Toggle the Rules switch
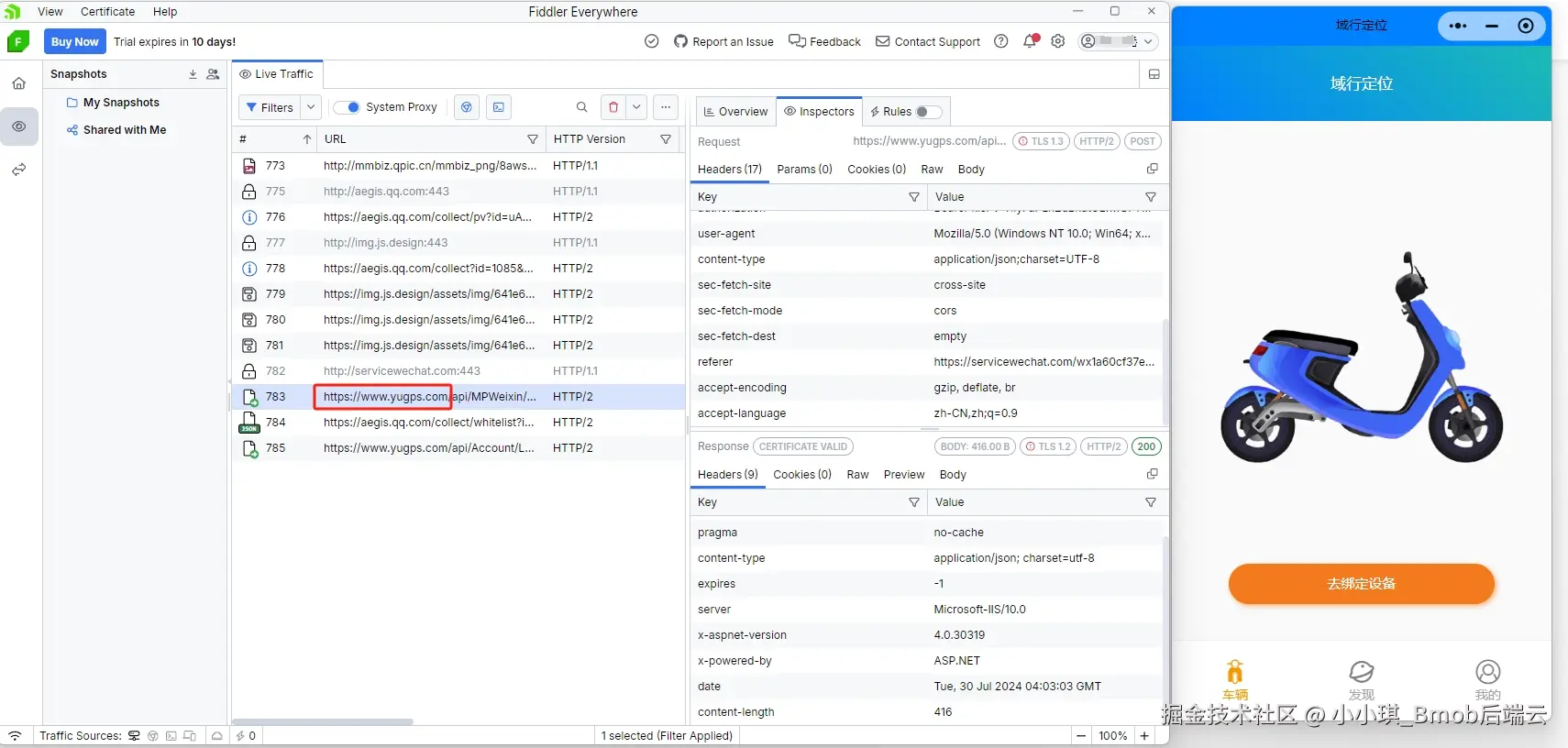 coord(928,112)
